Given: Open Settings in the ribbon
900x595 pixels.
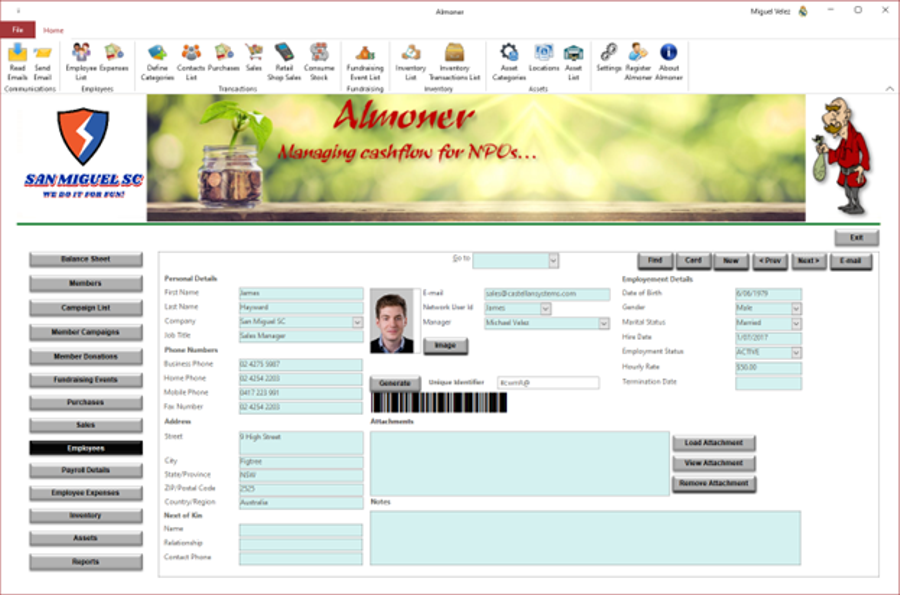Looking at the screenshot, I should tap(608, 58).
